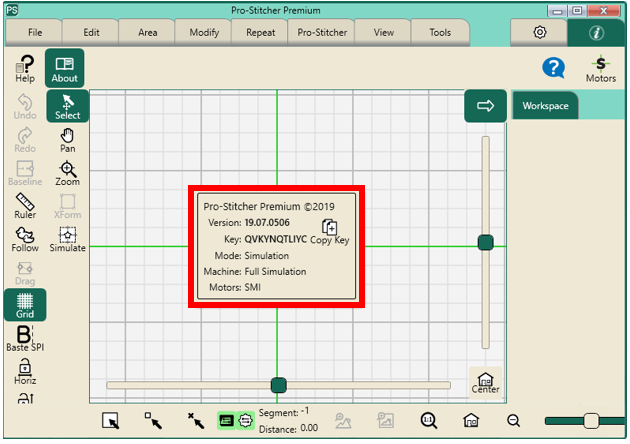Click the Baseline tool
Viewport: 630px width, 444px height.
tap(25, 174)
